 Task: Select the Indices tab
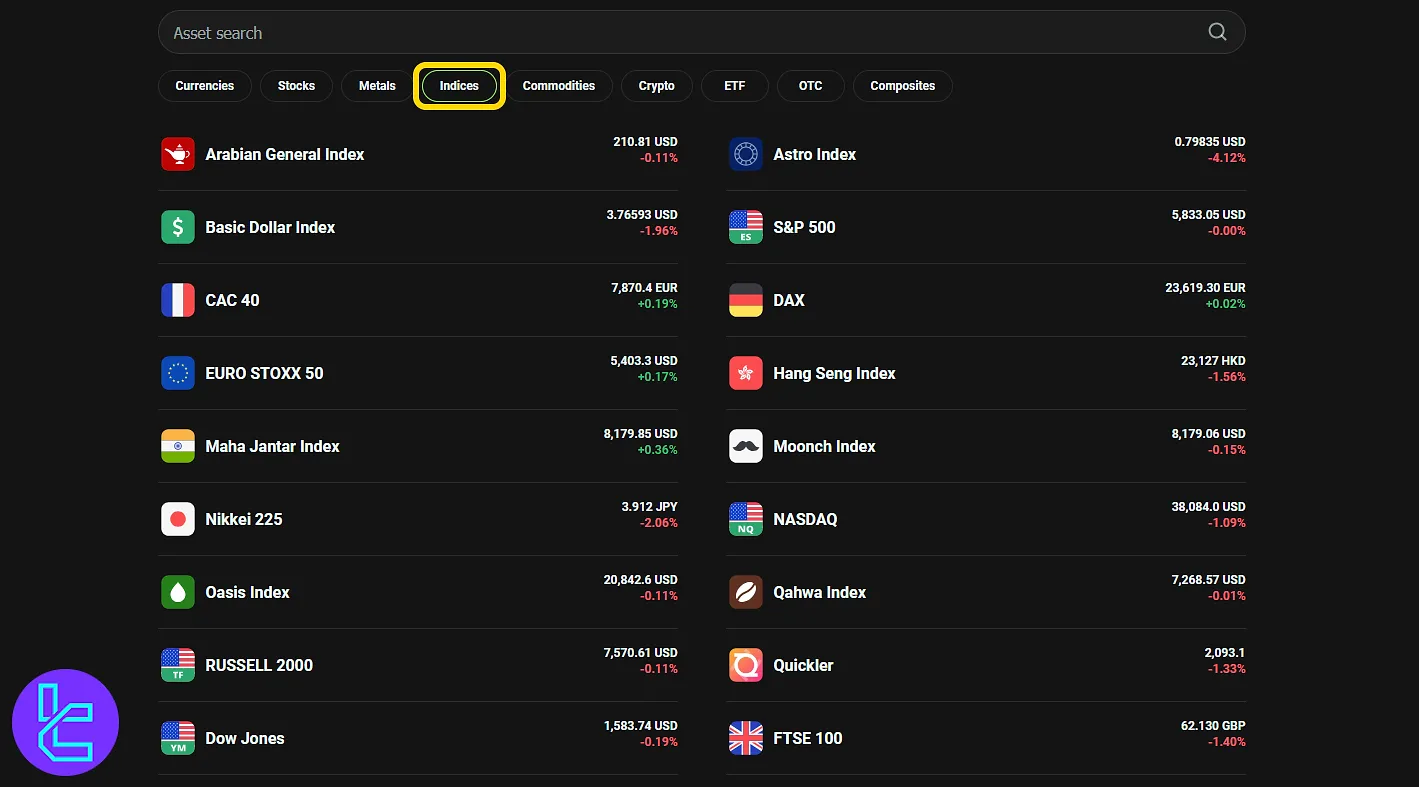tap(459, 86)
